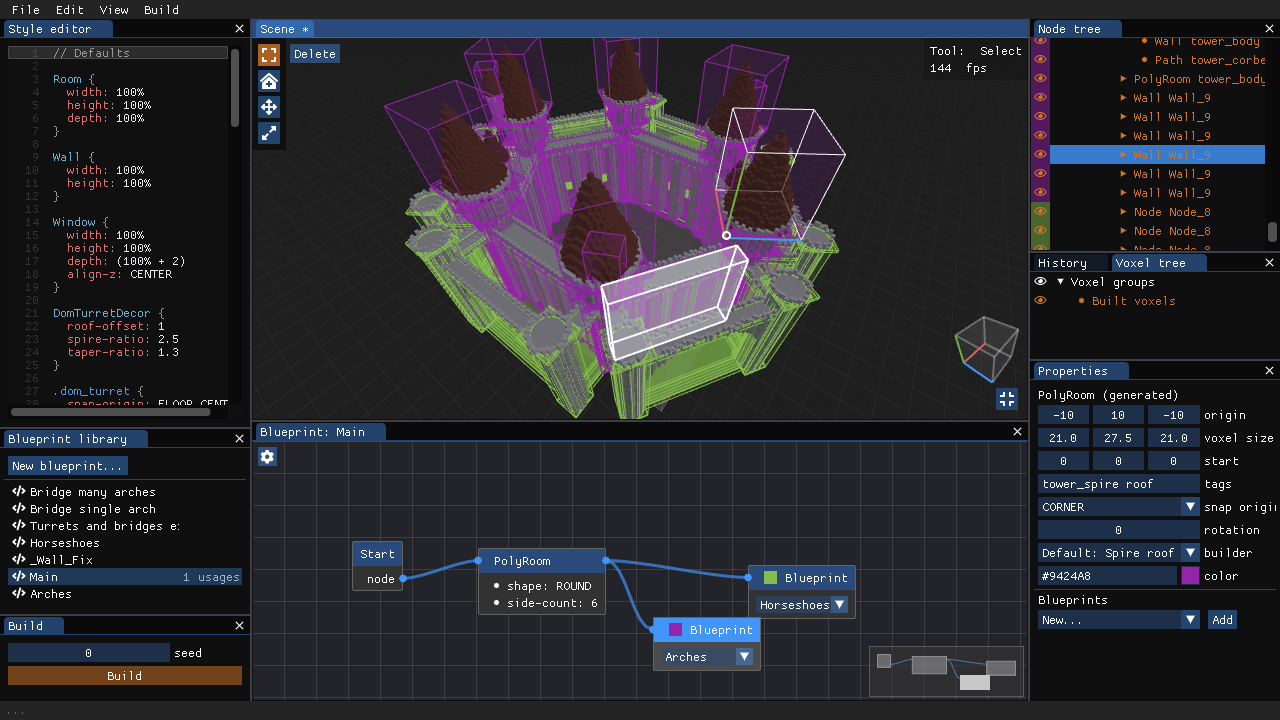
Task: Click the orange Build button
Action: click(125, 676)
